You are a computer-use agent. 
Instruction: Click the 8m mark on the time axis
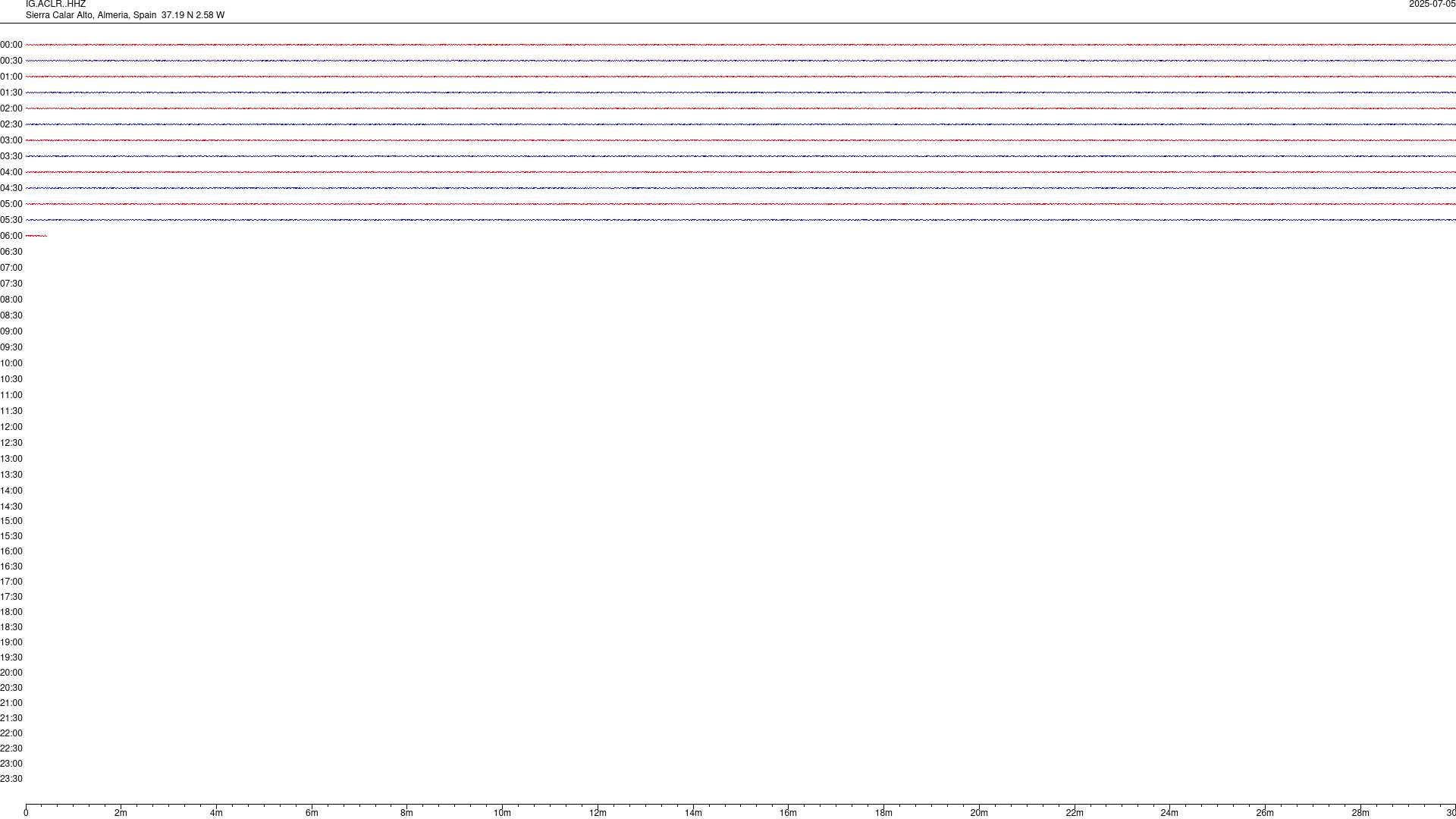407,813
